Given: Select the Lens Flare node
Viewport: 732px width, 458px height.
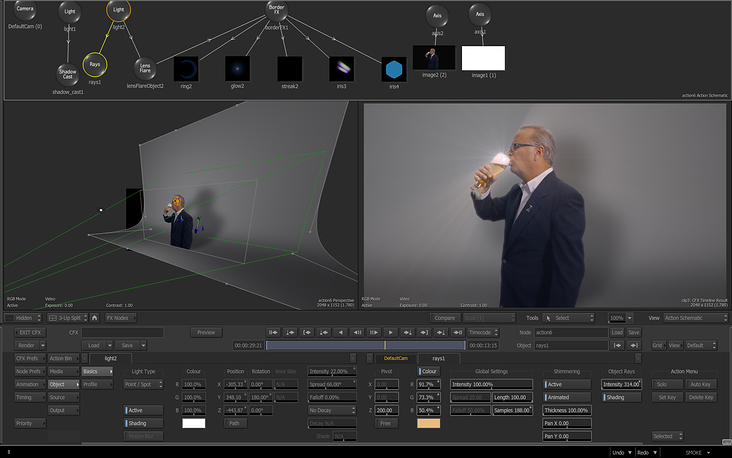Looking at the screenshot, I should tap(145, 69).
